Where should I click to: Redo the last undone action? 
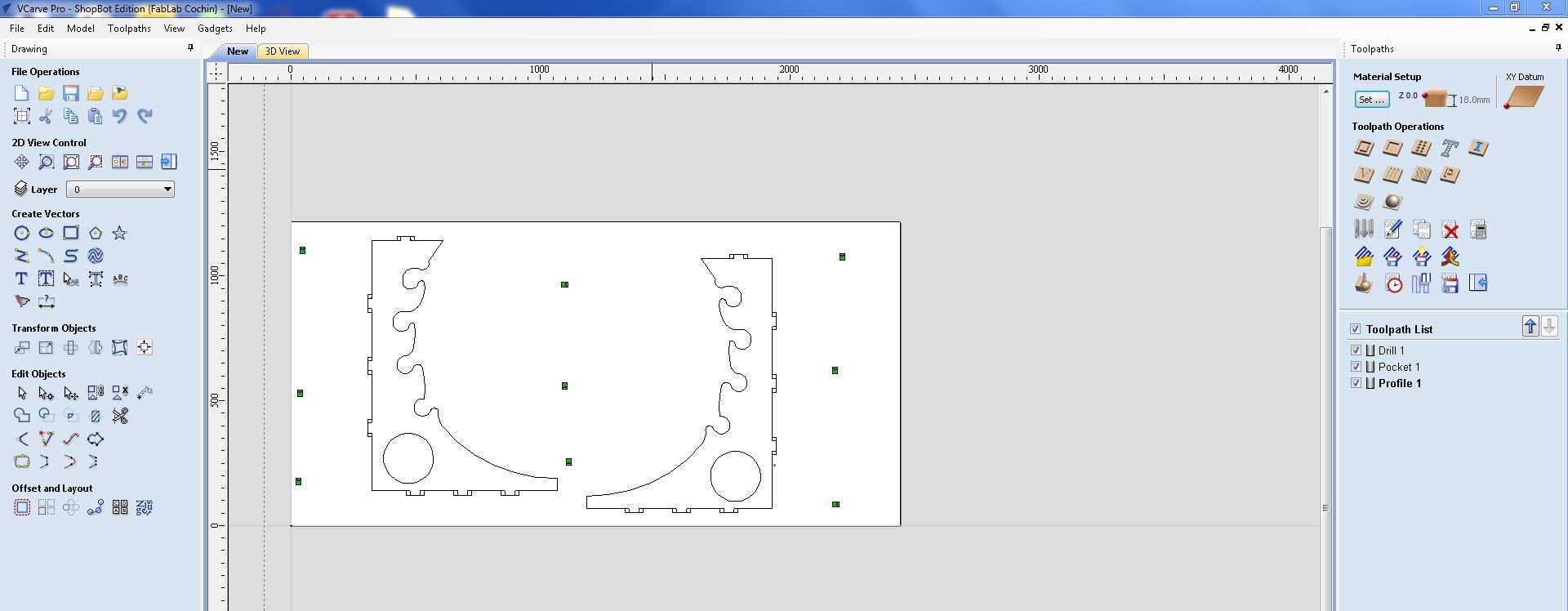click(x=145, y=116)
